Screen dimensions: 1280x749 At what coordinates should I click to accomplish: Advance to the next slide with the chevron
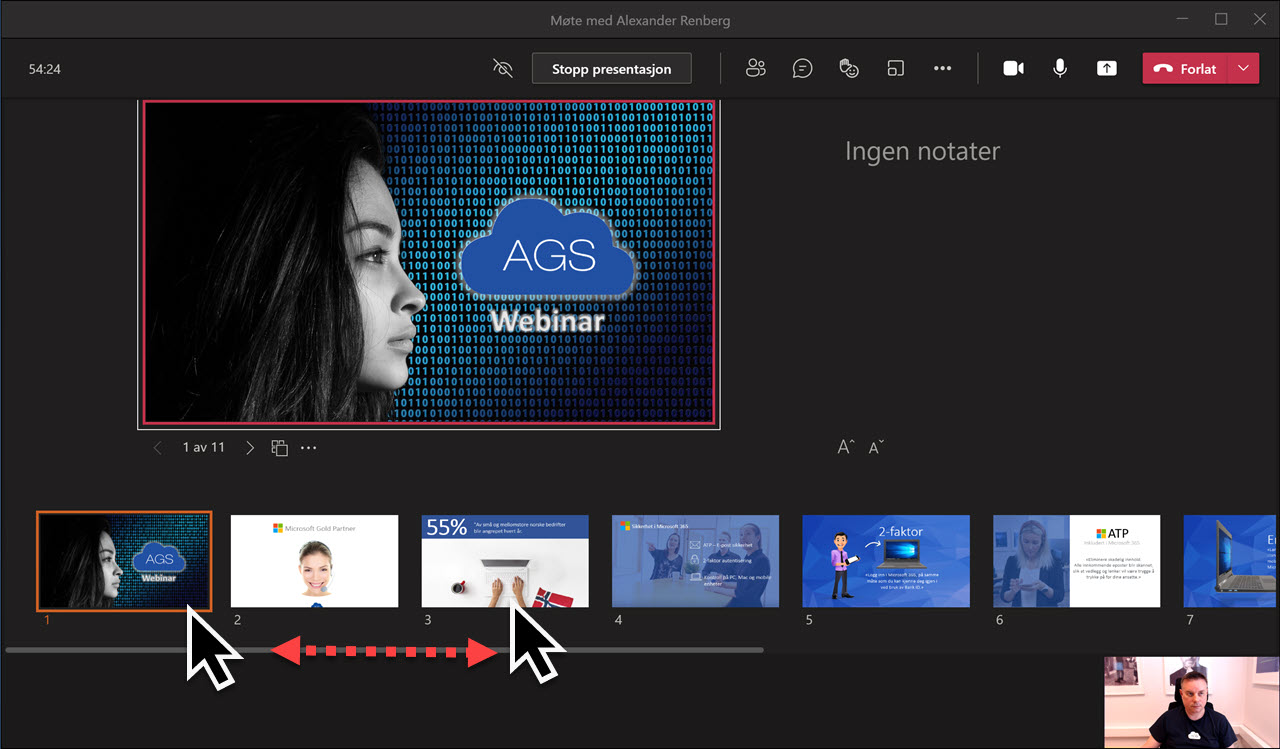click(250, 447)
